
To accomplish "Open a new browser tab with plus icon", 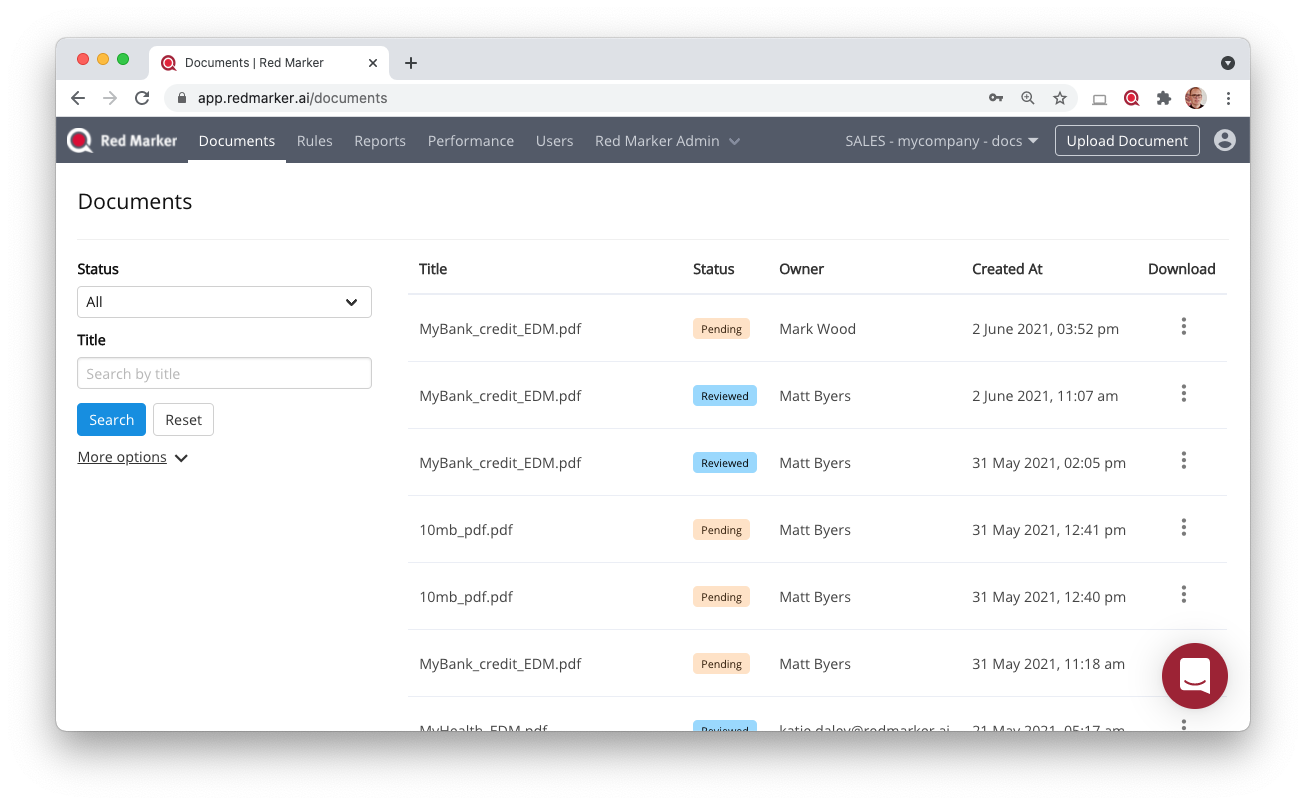I will [x=410, y=63].
